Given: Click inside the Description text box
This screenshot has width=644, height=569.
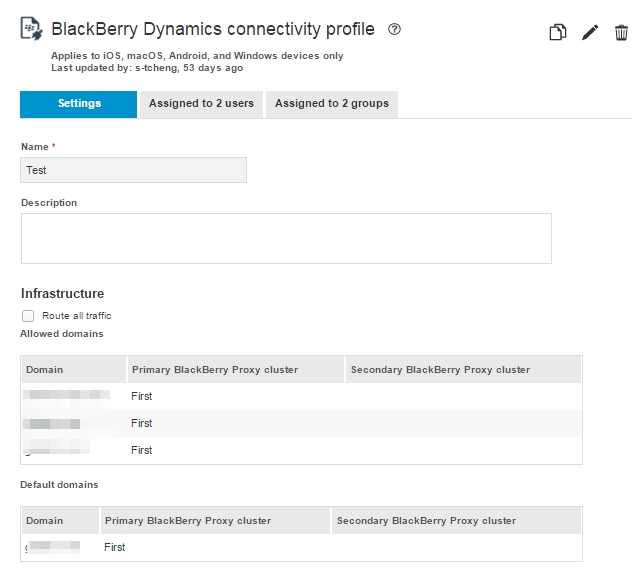Looking at the screenshot, I should [285, 238].
